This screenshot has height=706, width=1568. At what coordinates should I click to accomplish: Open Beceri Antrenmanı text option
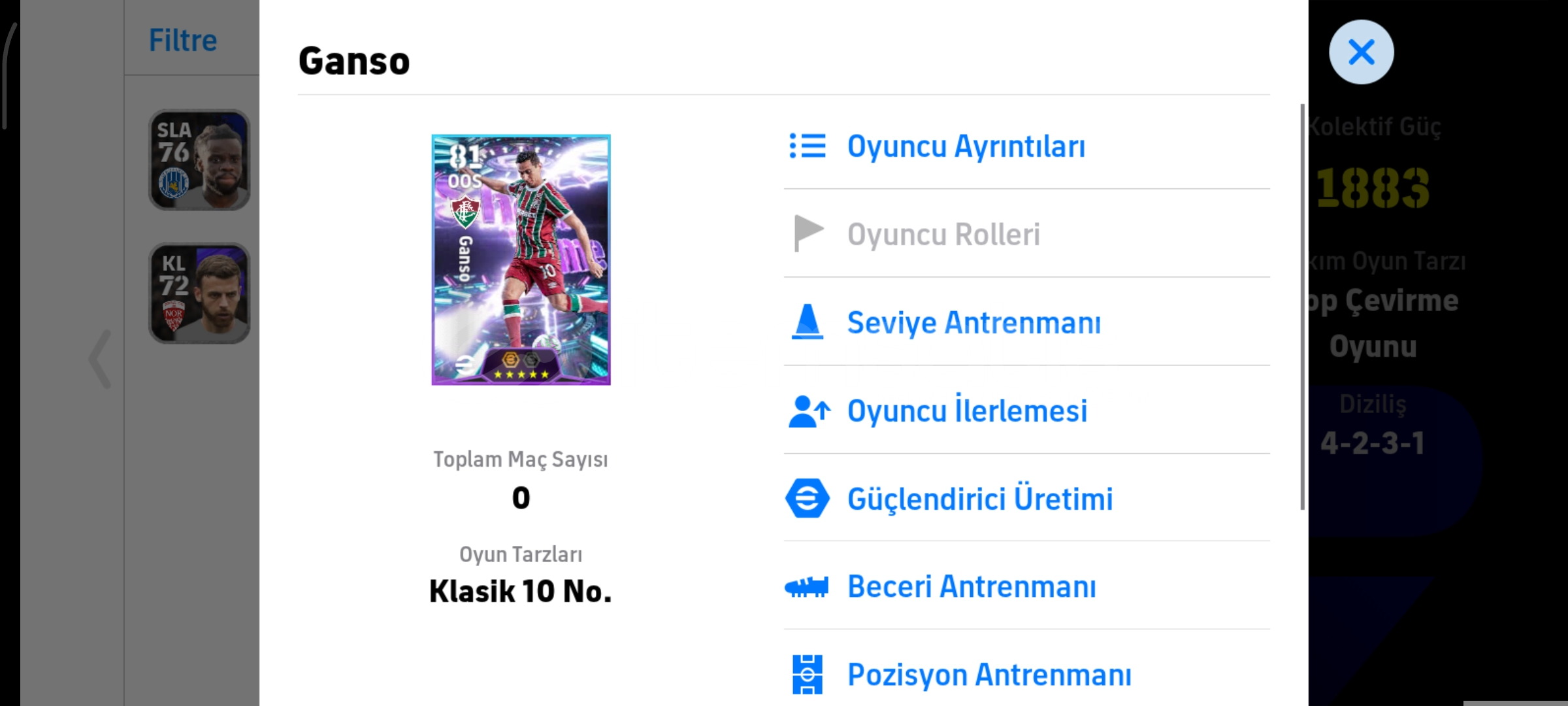tap(972, 586)
